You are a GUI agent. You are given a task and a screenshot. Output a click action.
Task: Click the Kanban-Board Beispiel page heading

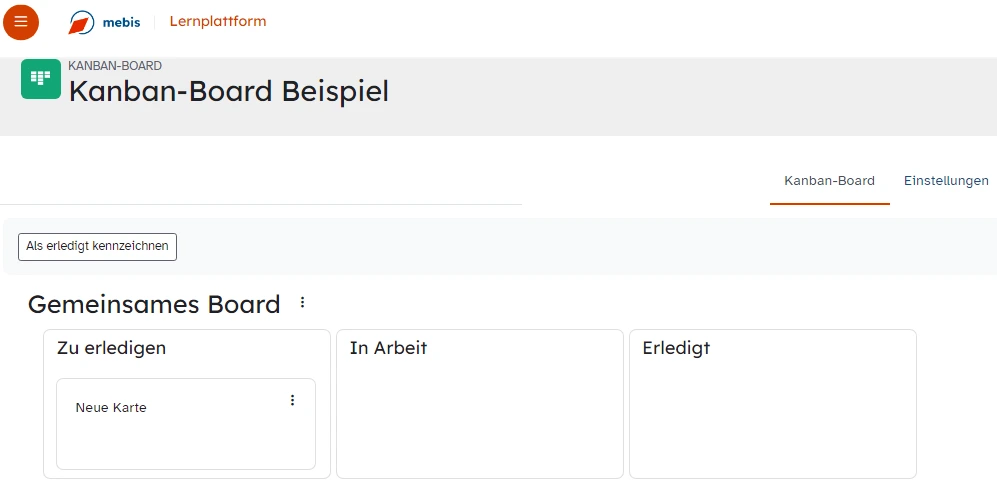pyautogui.click(x=228, y=91)
